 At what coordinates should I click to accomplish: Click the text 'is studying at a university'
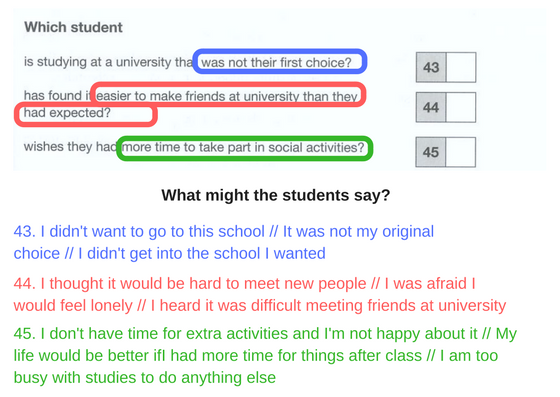point(98,62)
